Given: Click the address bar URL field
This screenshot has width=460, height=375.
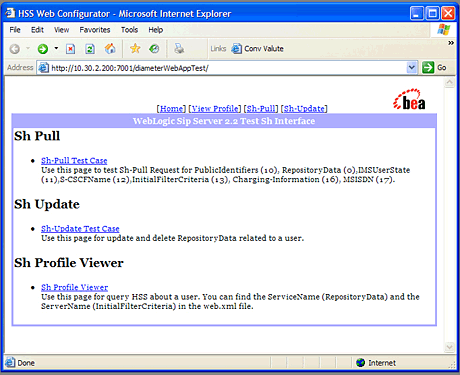Looking at the screenshot, I should click(x=228, y=68).
